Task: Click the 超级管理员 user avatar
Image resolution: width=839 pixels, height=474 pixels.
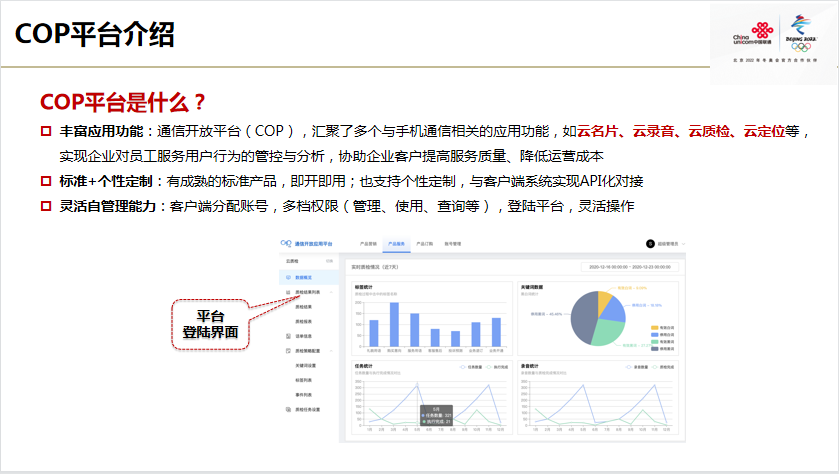Action: [x=650, y=243]
